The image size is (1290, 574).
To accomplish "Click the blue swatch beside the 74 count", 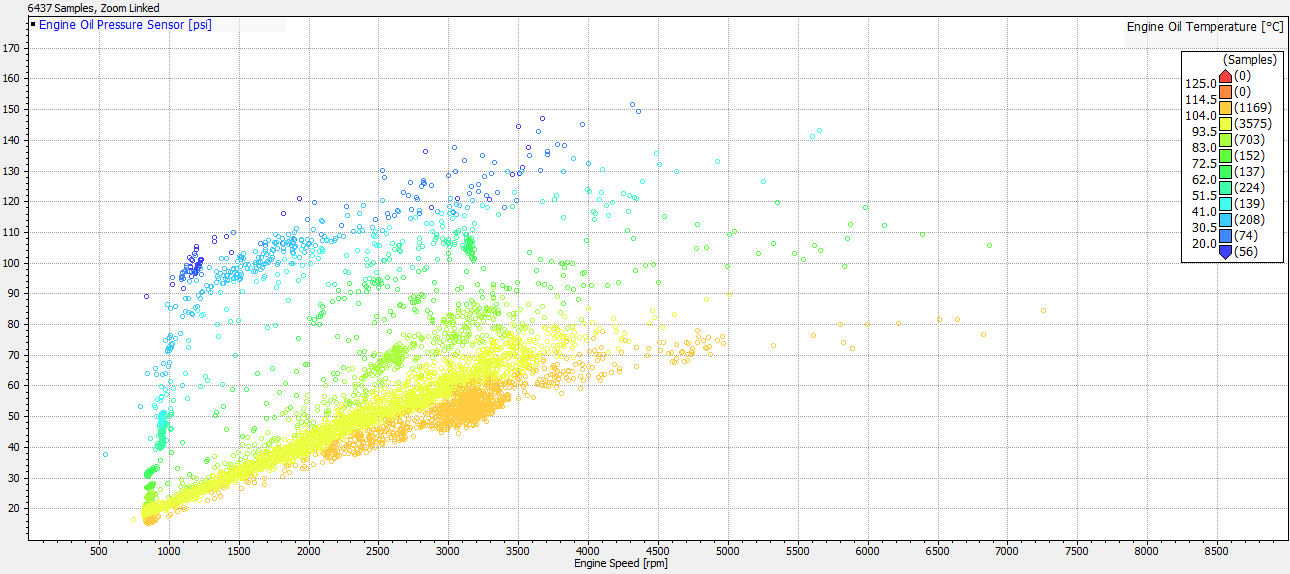I will pos(1225,236).
